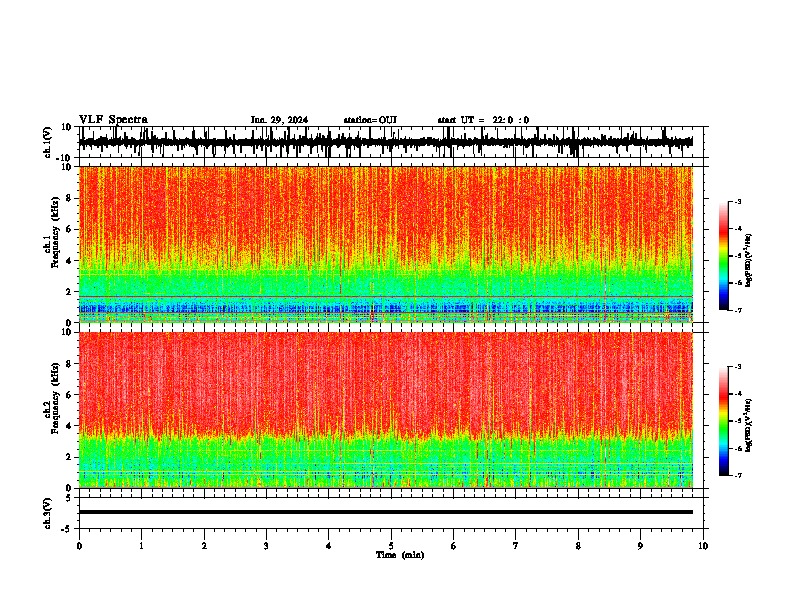The width and height of the screenshot is (792, 612).
Task: Click the time axis tick label "9"
Action: [x=640, y=546]
